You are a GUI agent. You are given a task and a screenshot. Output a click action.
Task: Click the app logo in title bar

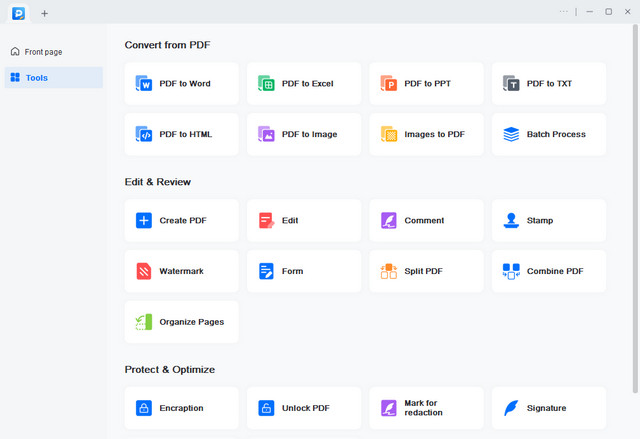pyautogui.click(x=18, y=13)
